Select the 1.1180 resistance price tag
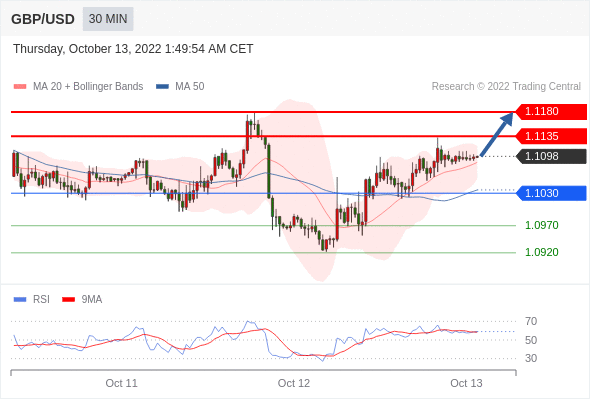The width and height of the screenshot is (590, 400). pos(551,112)
